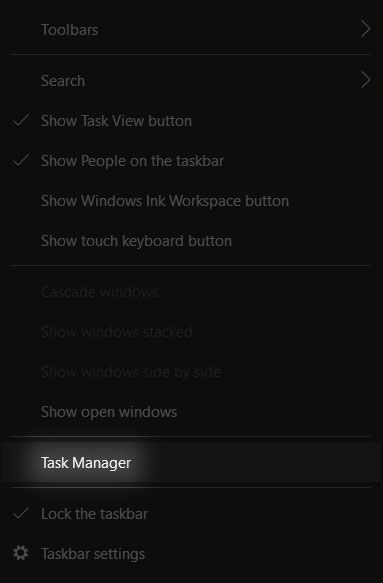Viewport: 383px width, 583px height.
Task: Enable Show touch keyboard button
Action: (x=192, y=241)
